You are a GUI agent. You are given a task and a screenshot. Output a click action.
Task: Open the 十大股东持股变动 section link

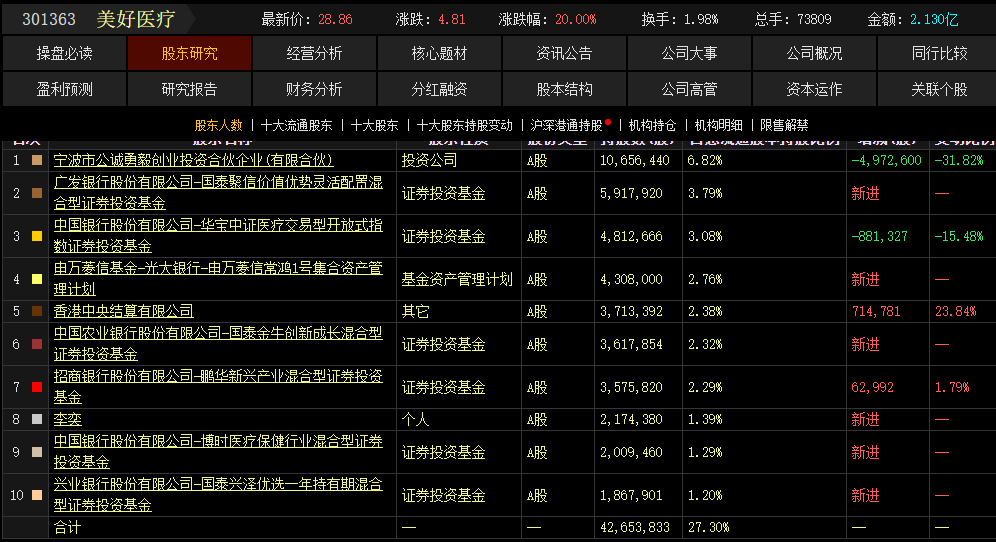tap(464, 125)
